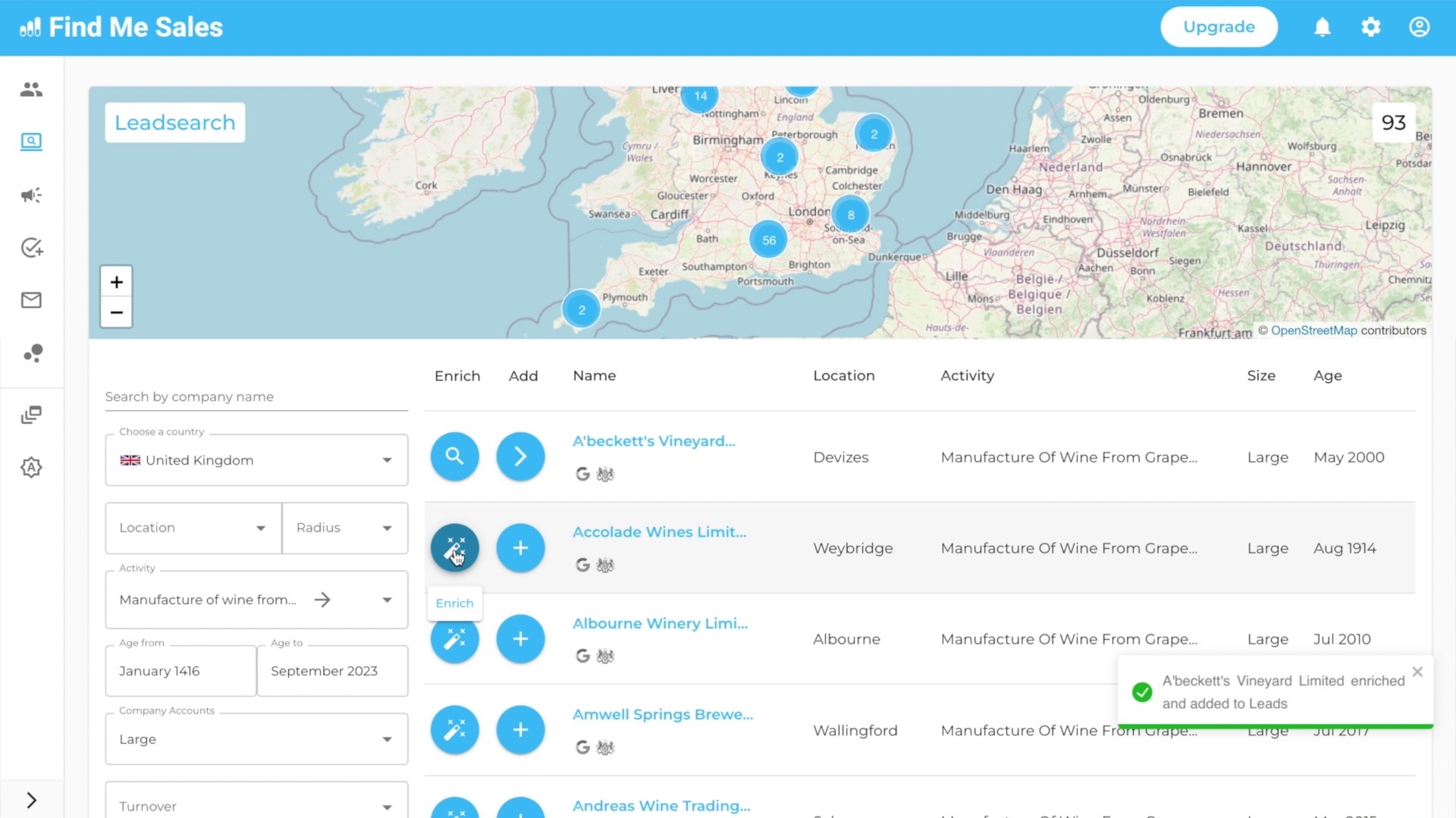Screen dimensions: 1456x818
Task: Click the Age to September 2023 field
Action: point(332,671)
